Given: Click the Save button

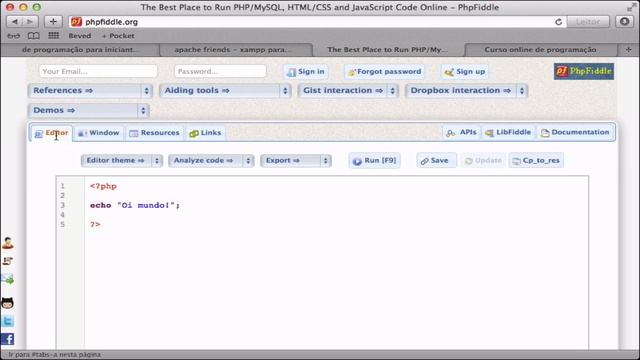Looking at the screenshot, I should tap(435, 160).
